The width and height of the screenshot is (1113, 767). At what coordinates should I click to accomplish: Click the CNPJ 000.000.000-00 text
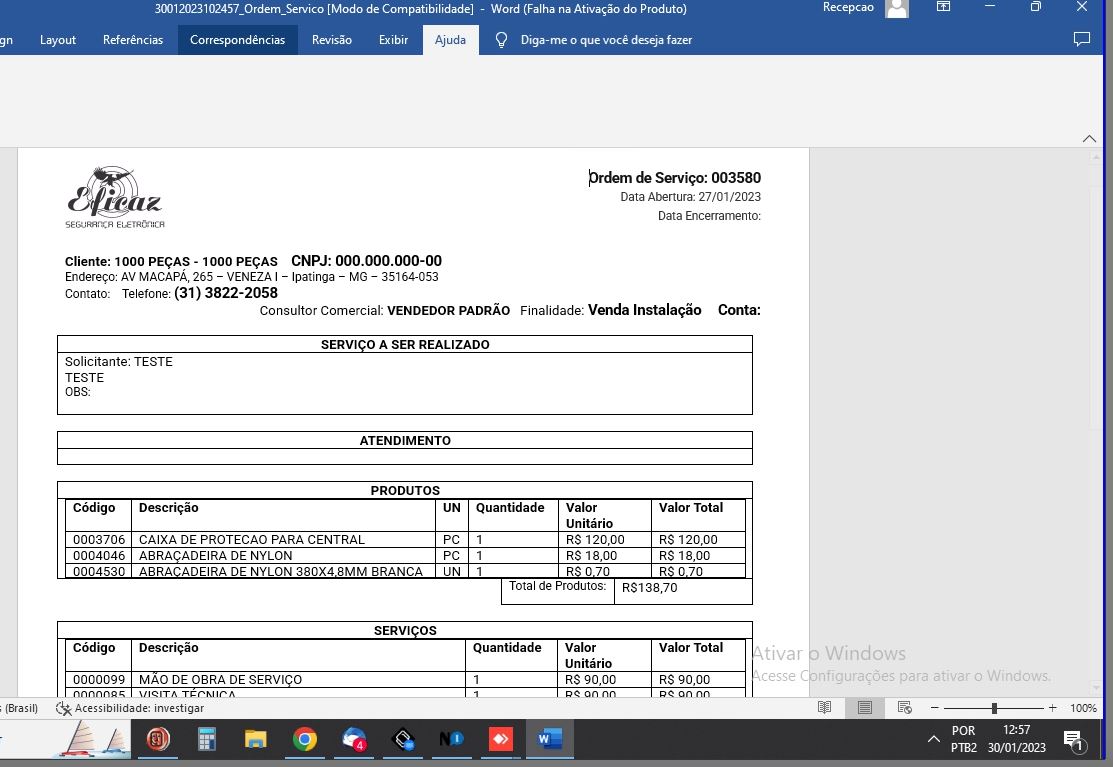[x=366, y=260]
